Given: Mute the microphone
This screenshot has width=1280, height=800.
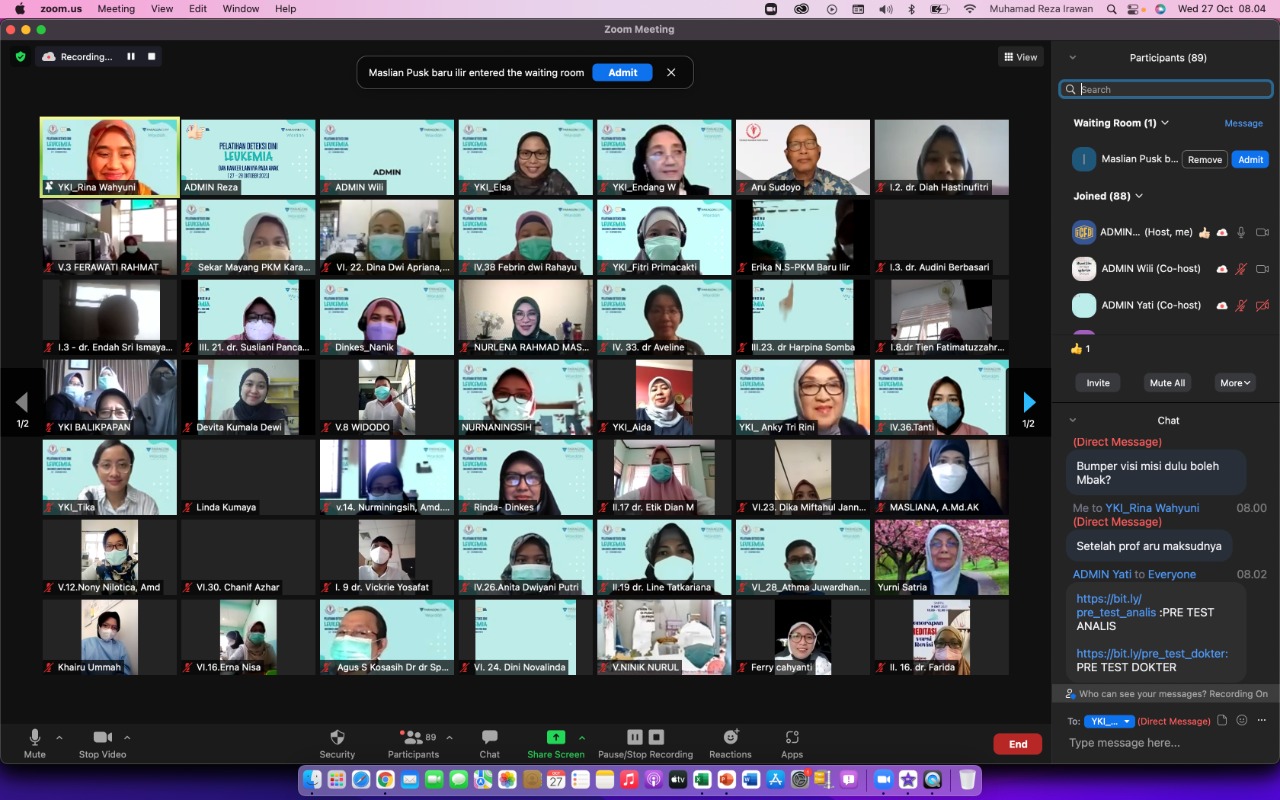Looking at the screenshot, I should tap(35, 738).
